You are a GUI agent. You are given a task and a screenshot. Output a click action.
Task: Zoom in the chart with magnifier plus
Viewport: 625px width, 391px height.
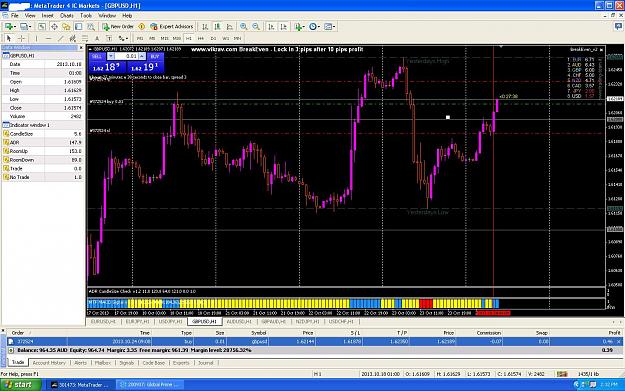243,27
